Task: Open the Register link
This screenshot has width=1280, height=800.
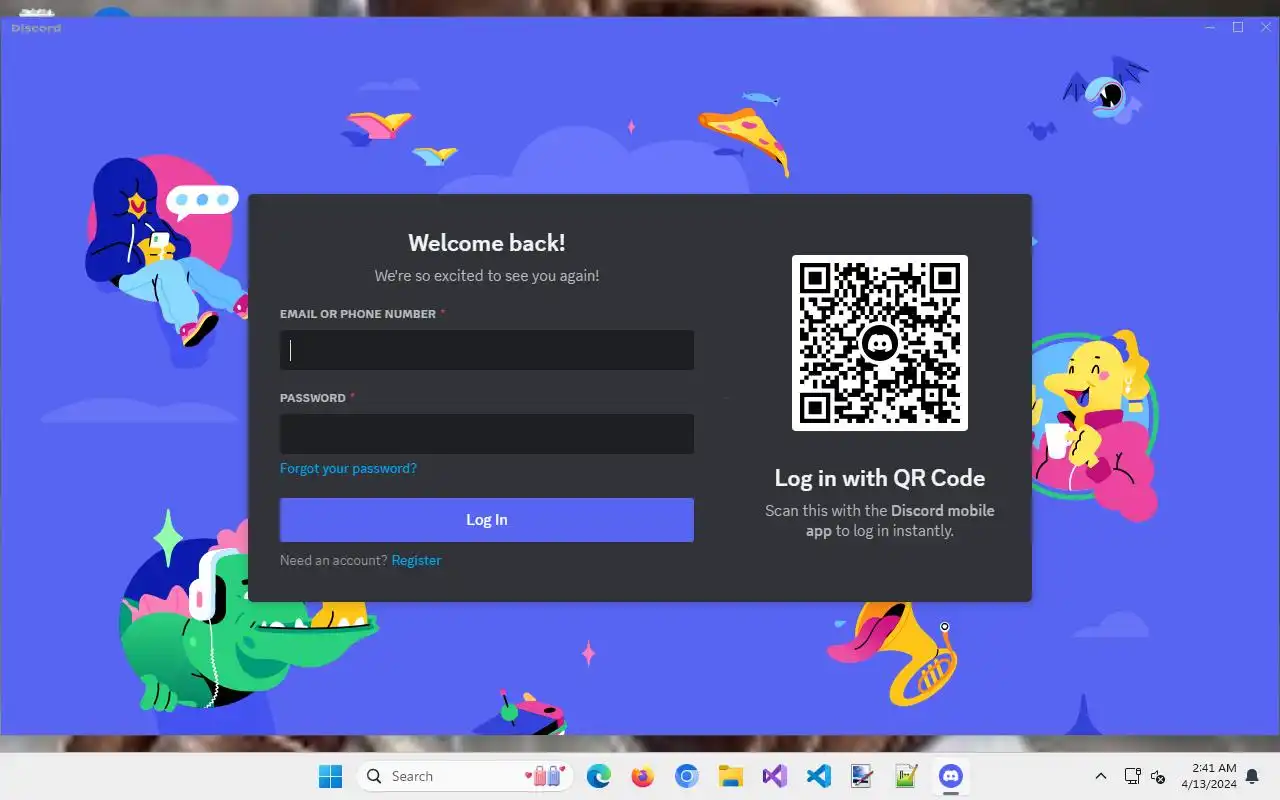Action: [416, 560]
